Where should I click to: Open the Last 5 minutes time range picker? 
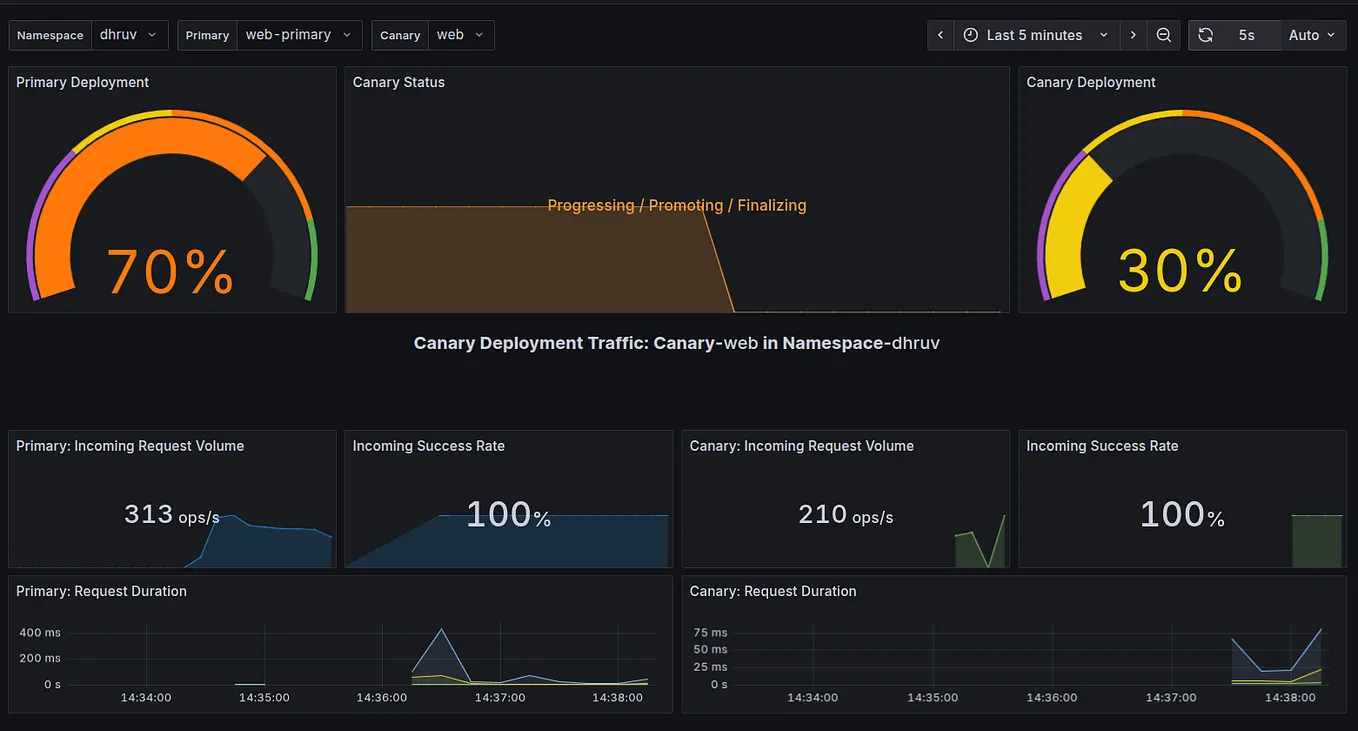(x=1036, y=34)
